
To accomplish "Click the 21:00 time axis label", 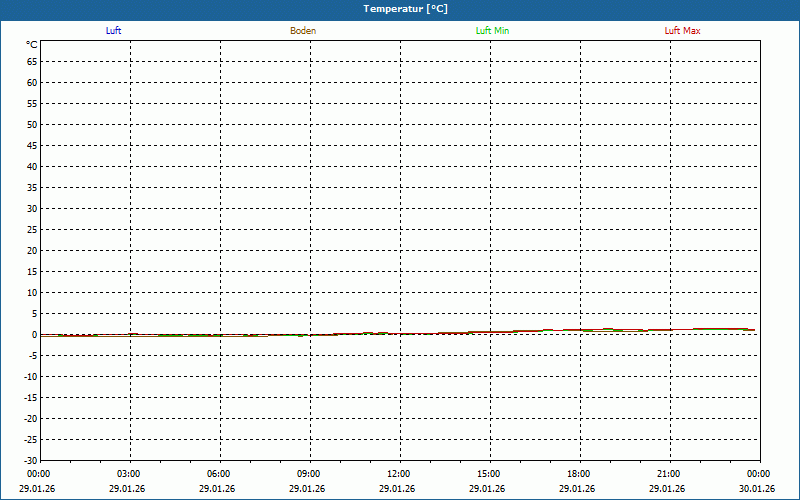I will (x=668, y=474).
